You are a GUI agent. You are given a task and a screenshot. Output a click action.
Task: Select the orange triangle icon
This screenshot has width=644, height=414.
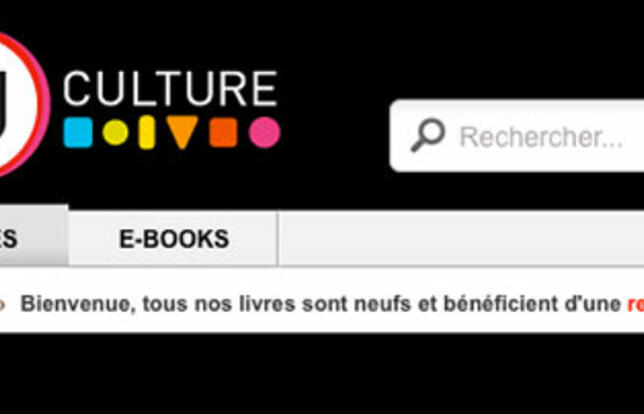coord(182,131)
